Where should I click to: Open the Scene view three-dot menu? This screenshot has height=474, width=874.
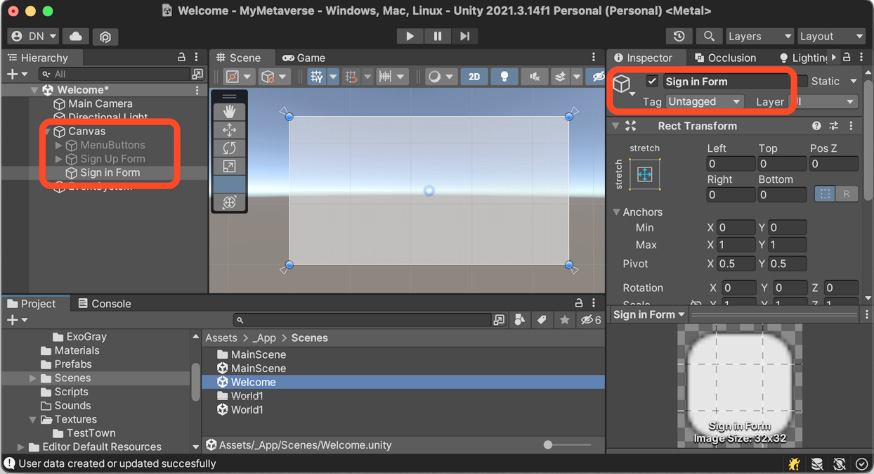[594, 57]
